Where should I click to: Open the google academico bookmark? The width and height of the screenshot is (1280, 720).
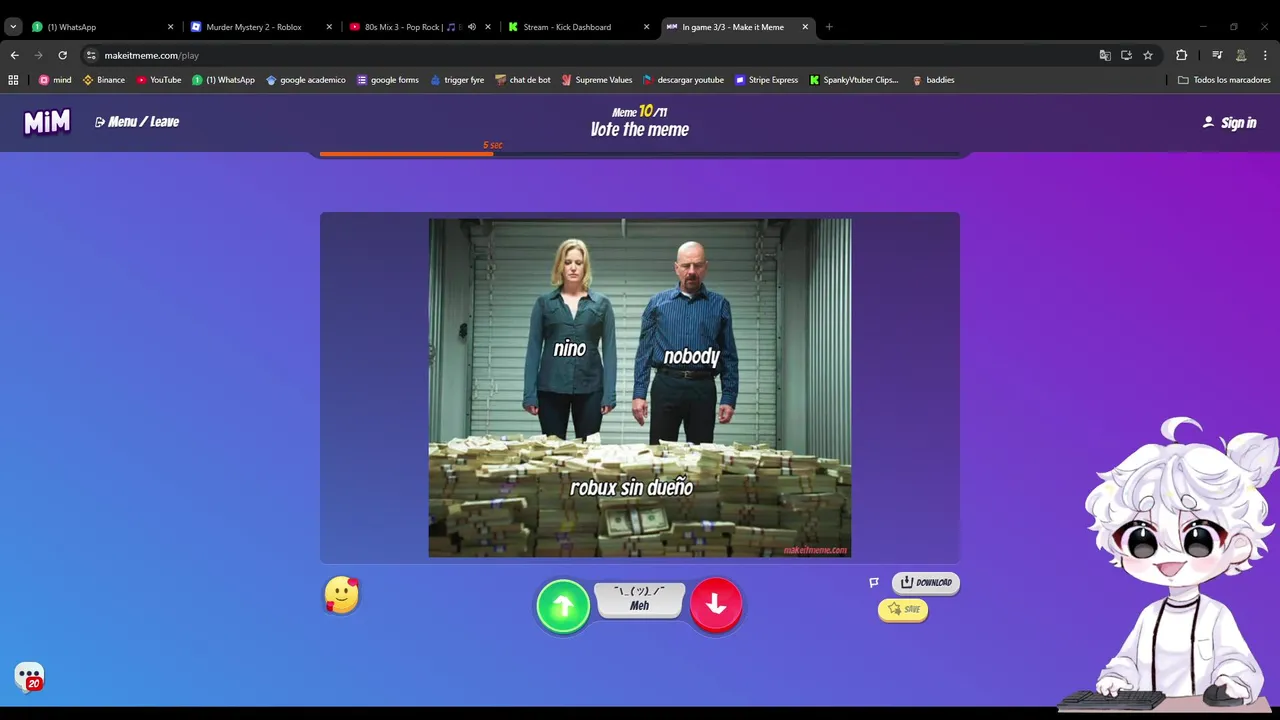click(306, 80)
